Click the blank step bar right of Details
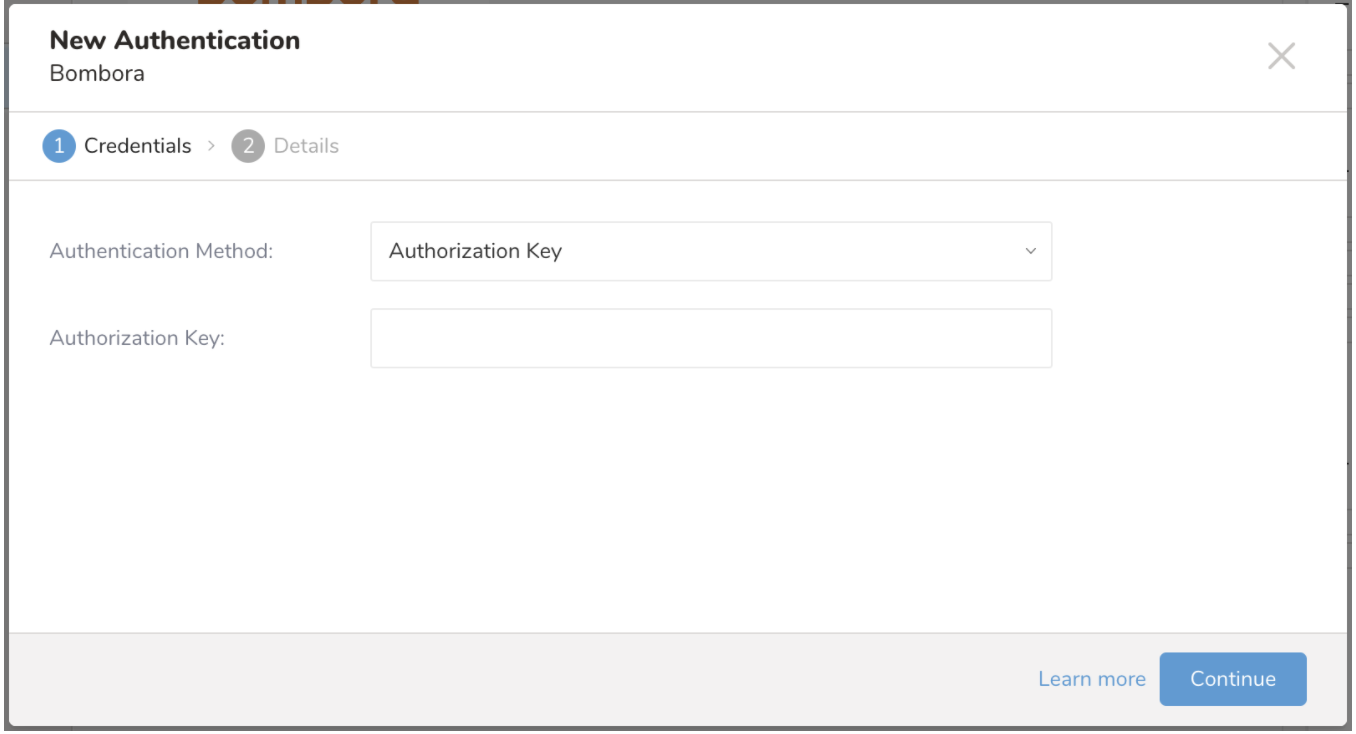The height and width of the screenshot is (734, 1356). (x=800, y=146)
